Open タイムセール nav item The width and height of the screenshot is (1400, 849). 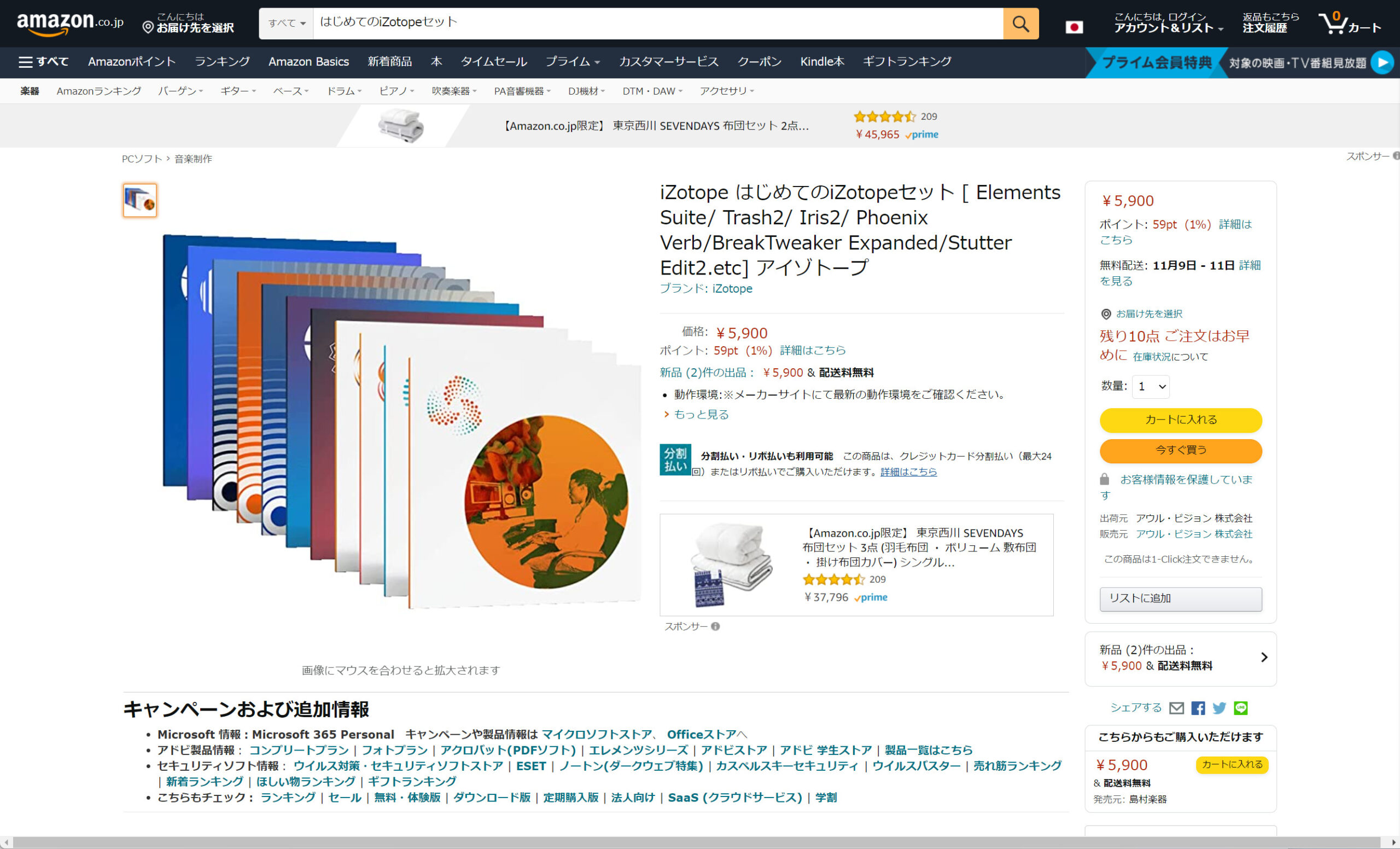(493, 62)
